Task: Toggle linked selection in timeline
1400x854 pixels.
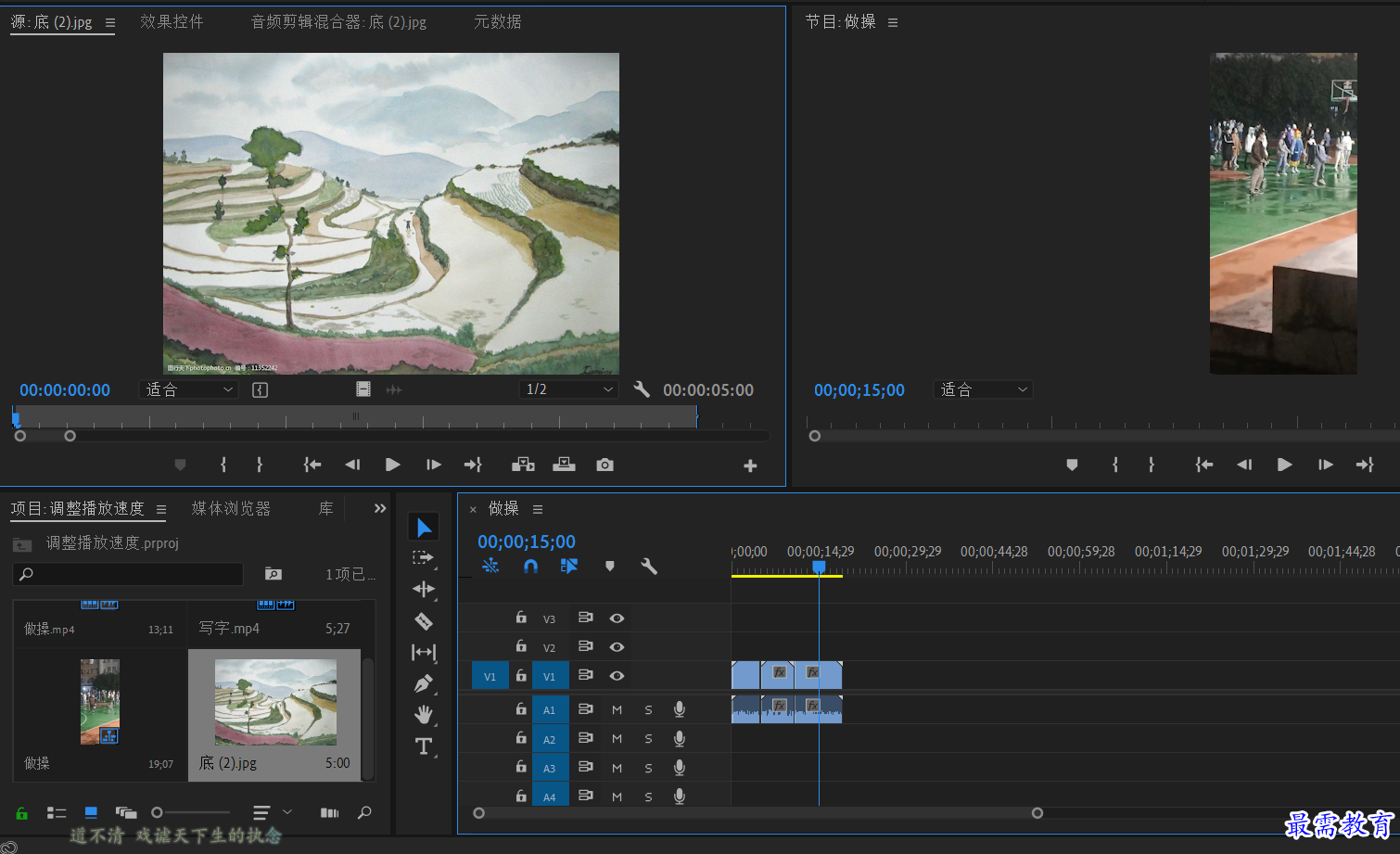Action: point(569,566)
